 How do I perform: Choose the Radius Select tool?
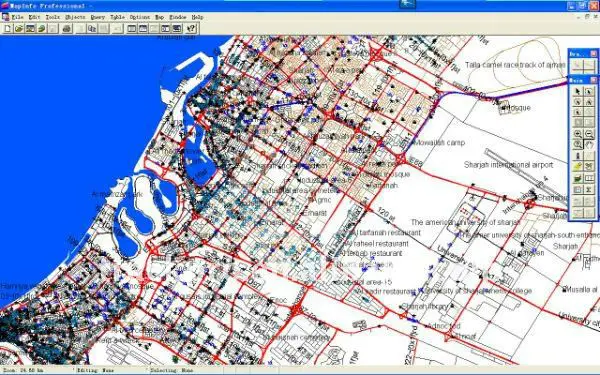[x=578, y=102]
